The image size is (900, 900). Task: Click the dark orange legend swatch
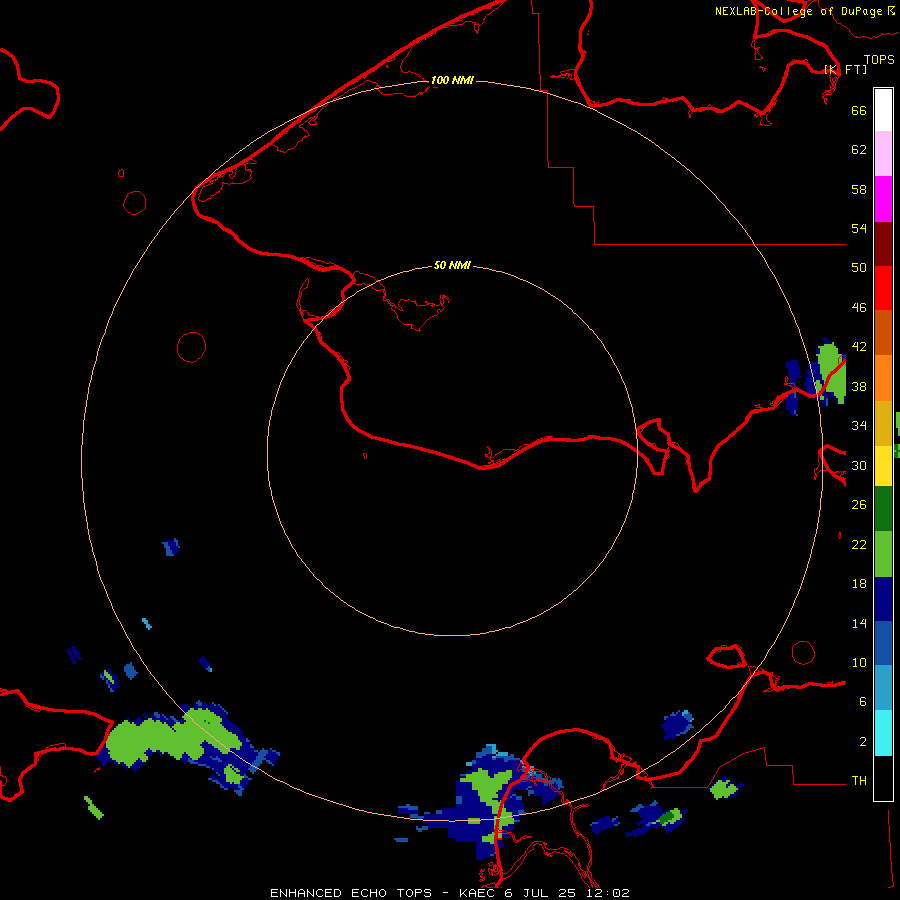pos(883,332)
